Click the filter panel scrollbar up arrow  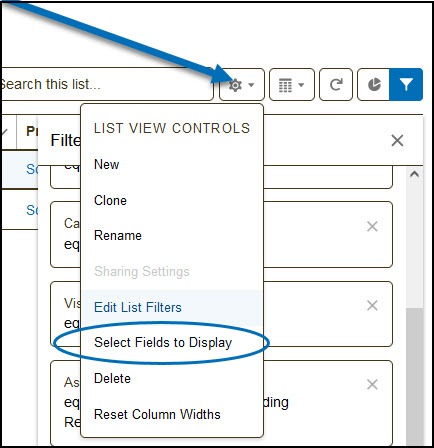[x=414, y=174]
